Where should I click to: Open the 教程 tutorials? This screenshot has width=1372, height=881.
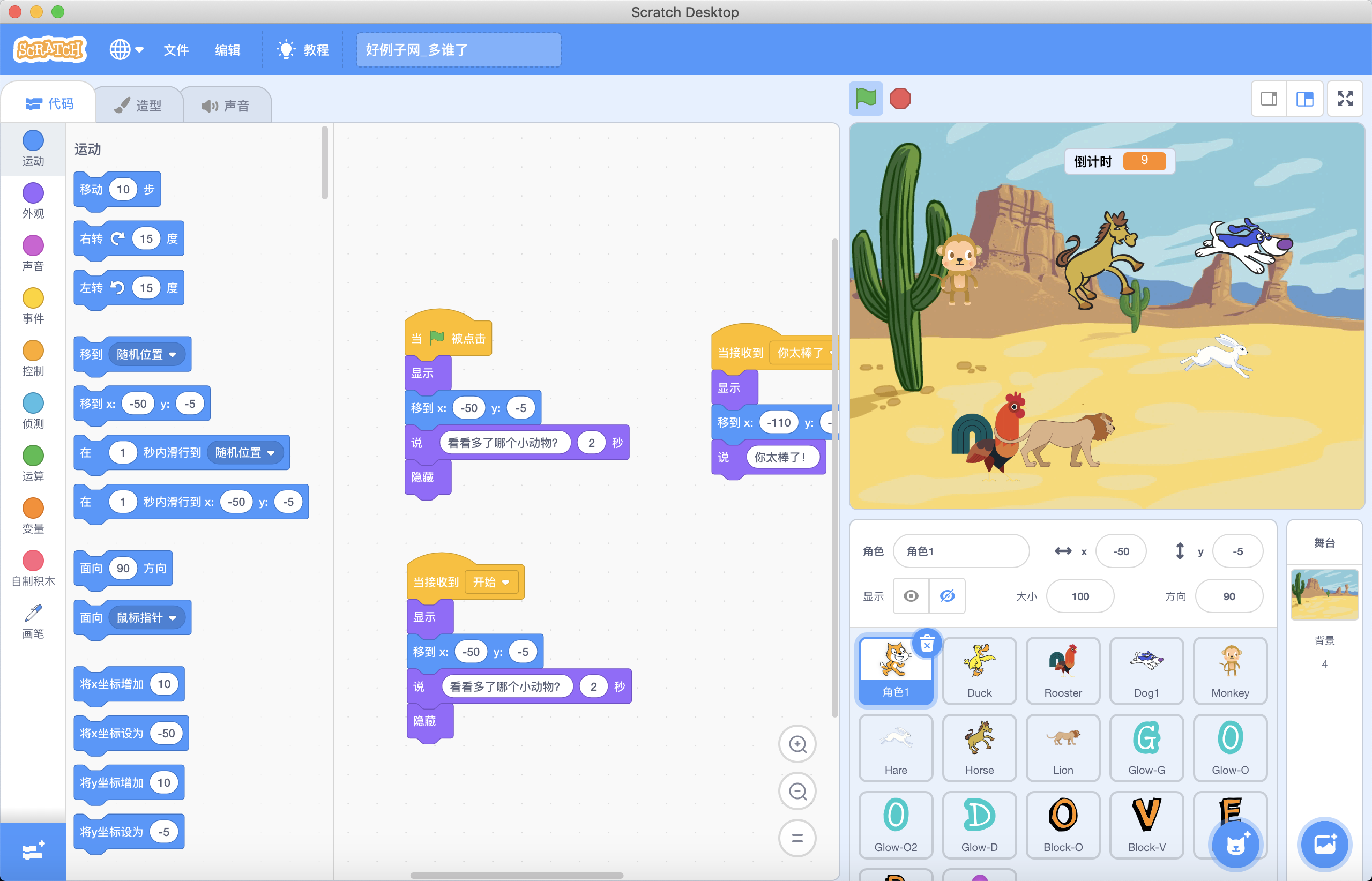click(303, 50)
